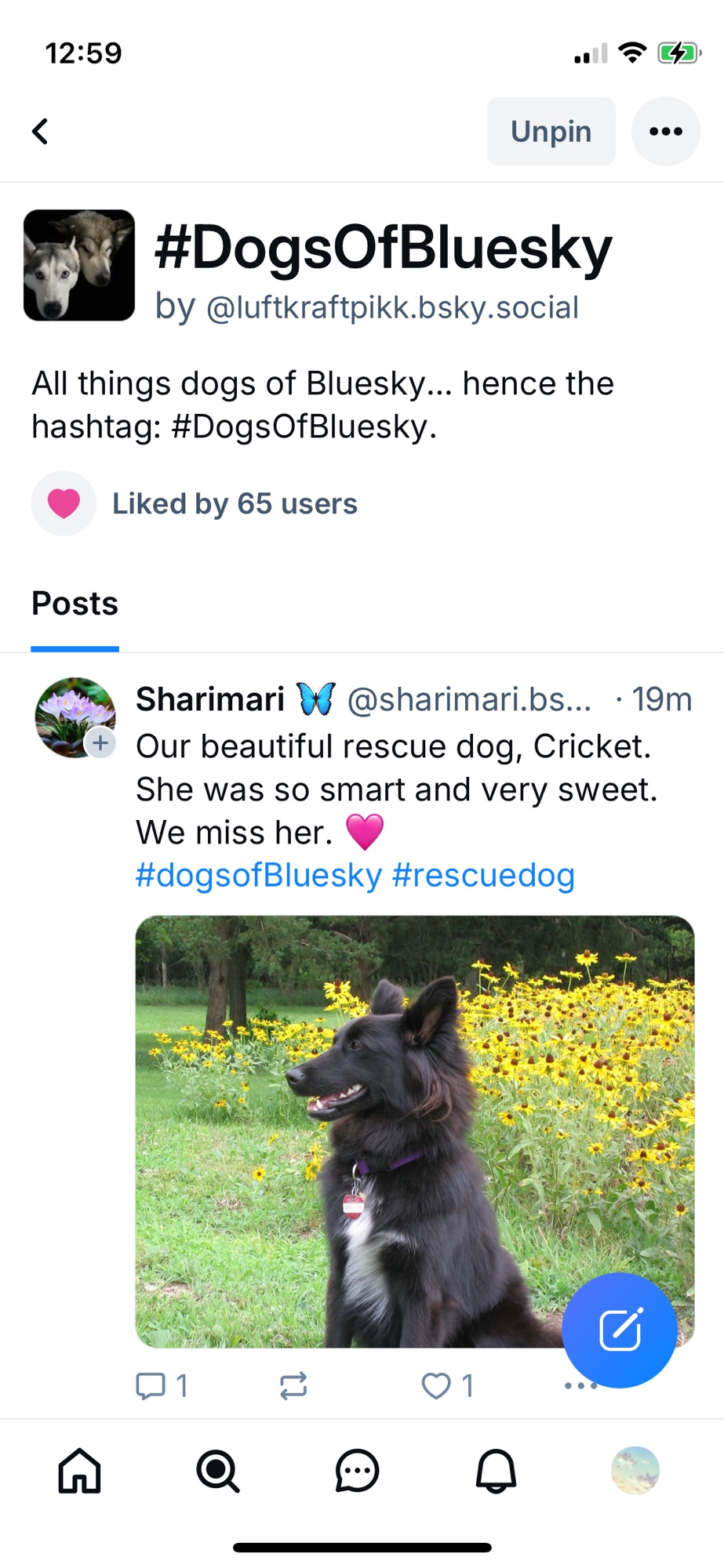Viewport: 724px width, 1568px height.
Task: Open the @luftkraftpikk.bsky.social profile link
Action: click(x=392, y=307)
